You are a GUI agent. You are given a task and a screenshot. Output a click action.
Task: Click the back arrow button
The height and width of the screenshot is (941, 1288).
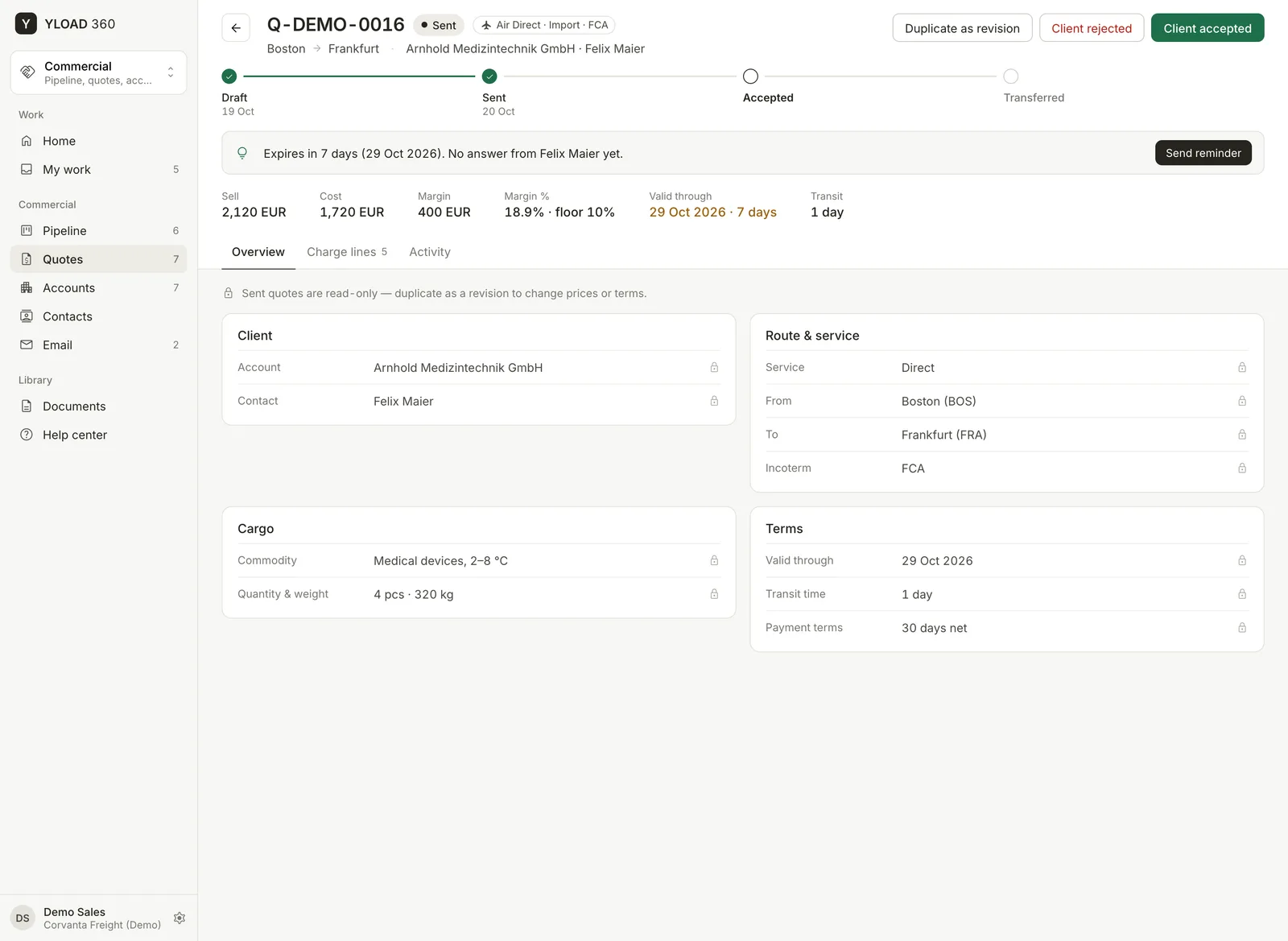[236, 27]
